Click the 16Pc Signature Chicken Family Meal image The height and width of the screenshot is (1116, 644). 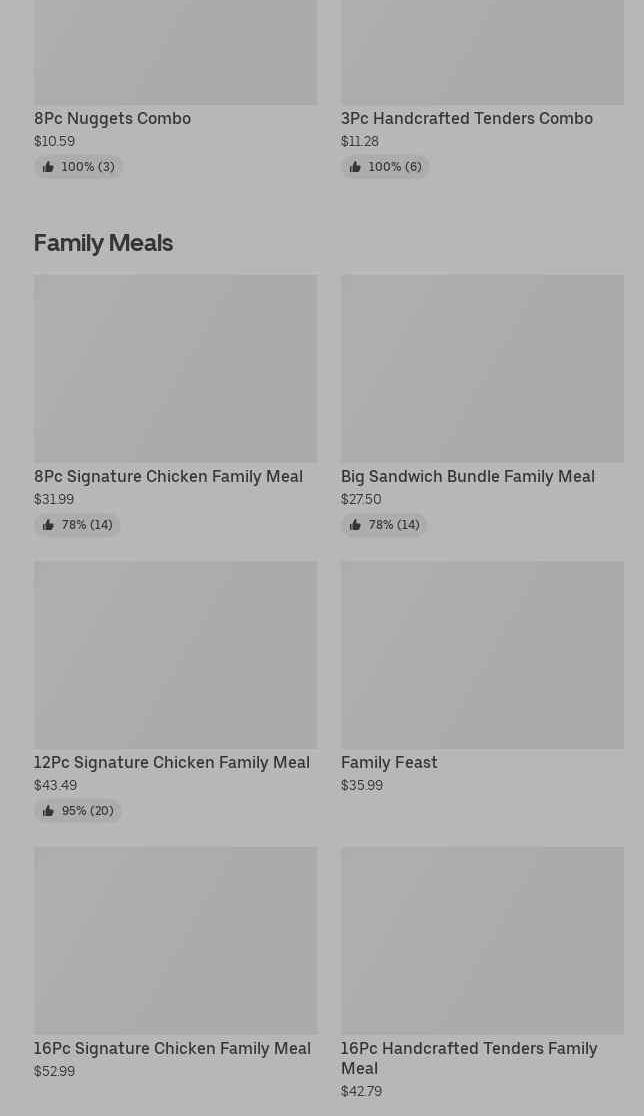(175, 940)
